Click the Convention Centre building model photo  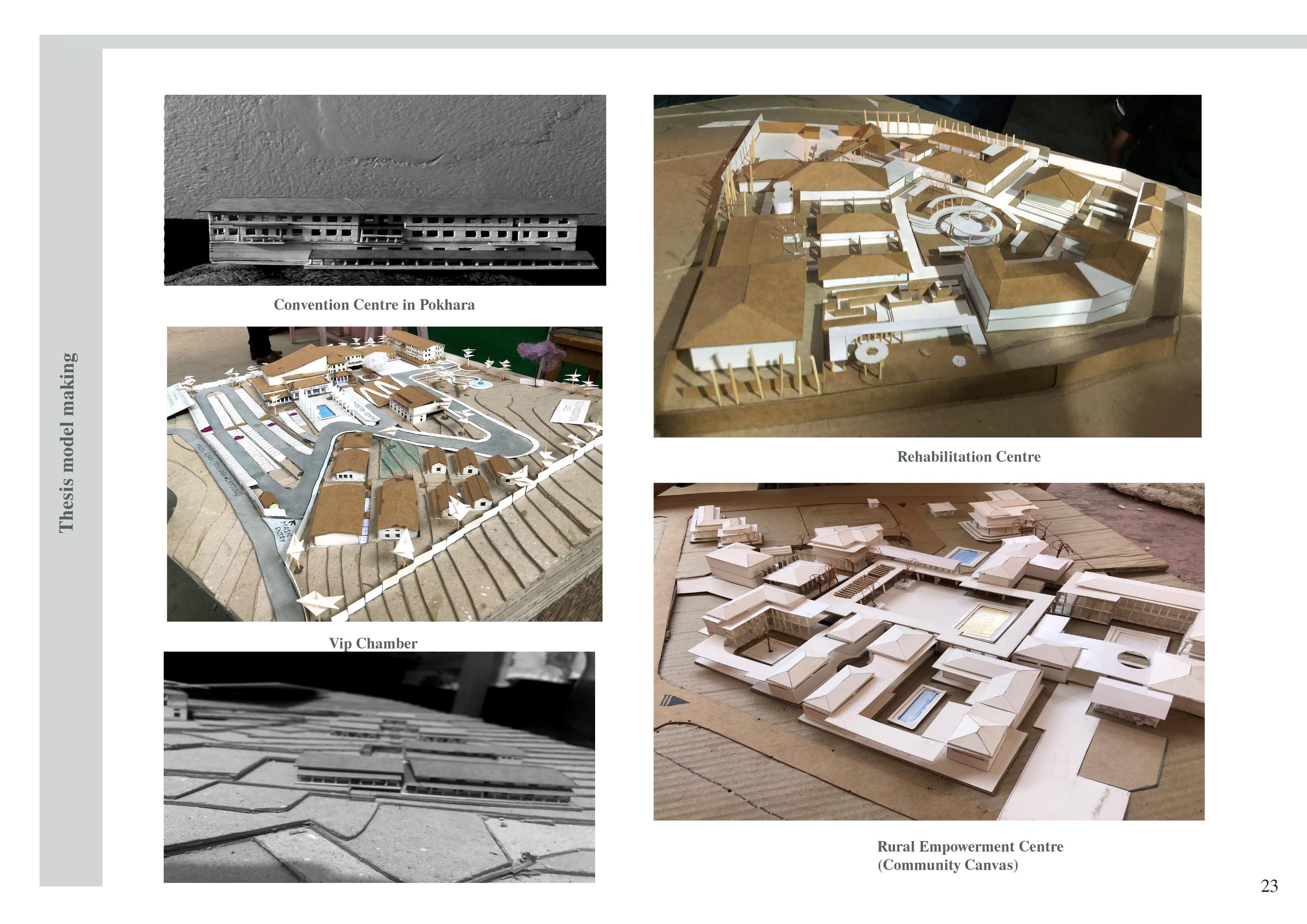(x=385, y=190)
